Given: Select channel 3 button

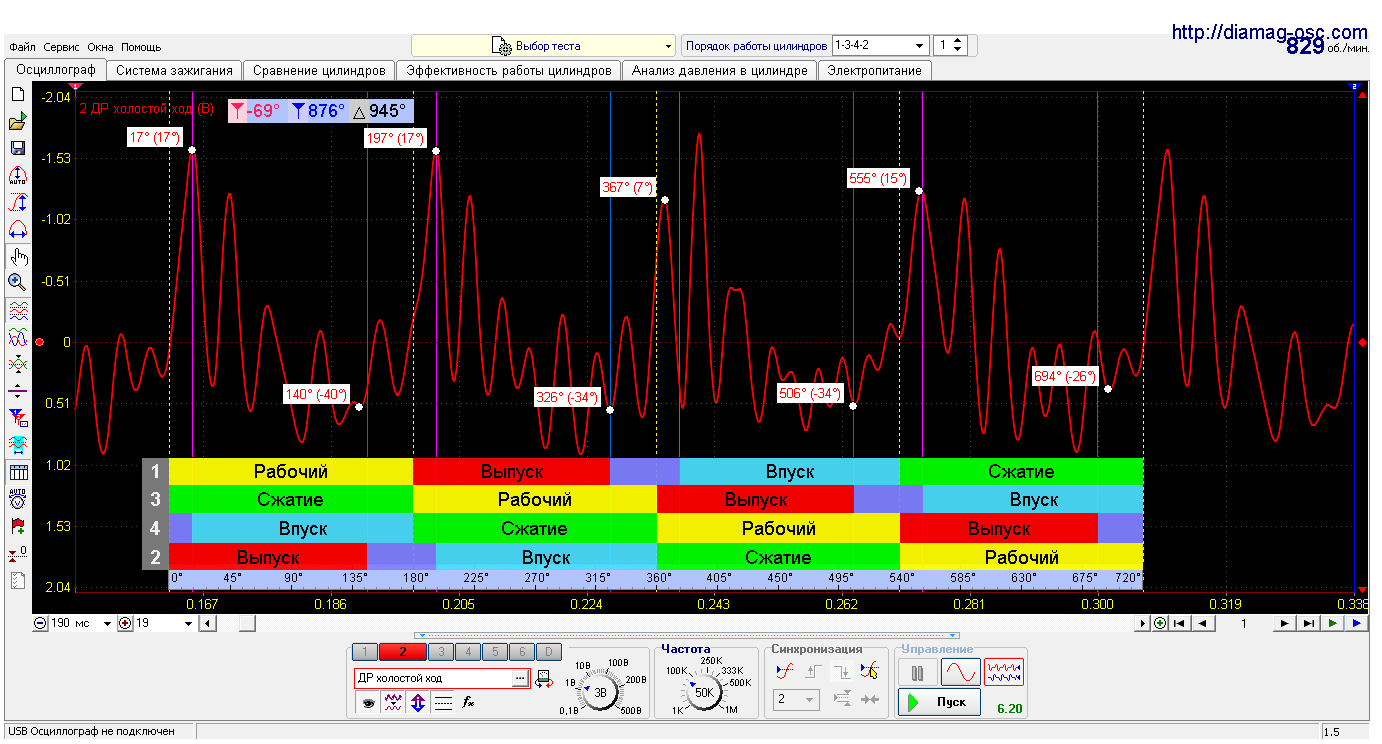Looking at the screenshot, I should (x=440, y=652).
